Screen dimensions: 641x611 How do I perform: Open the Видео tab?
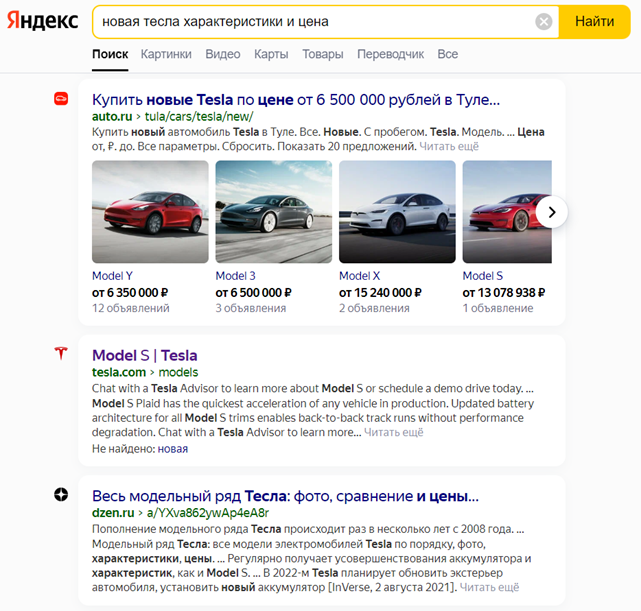pos(223,54)
